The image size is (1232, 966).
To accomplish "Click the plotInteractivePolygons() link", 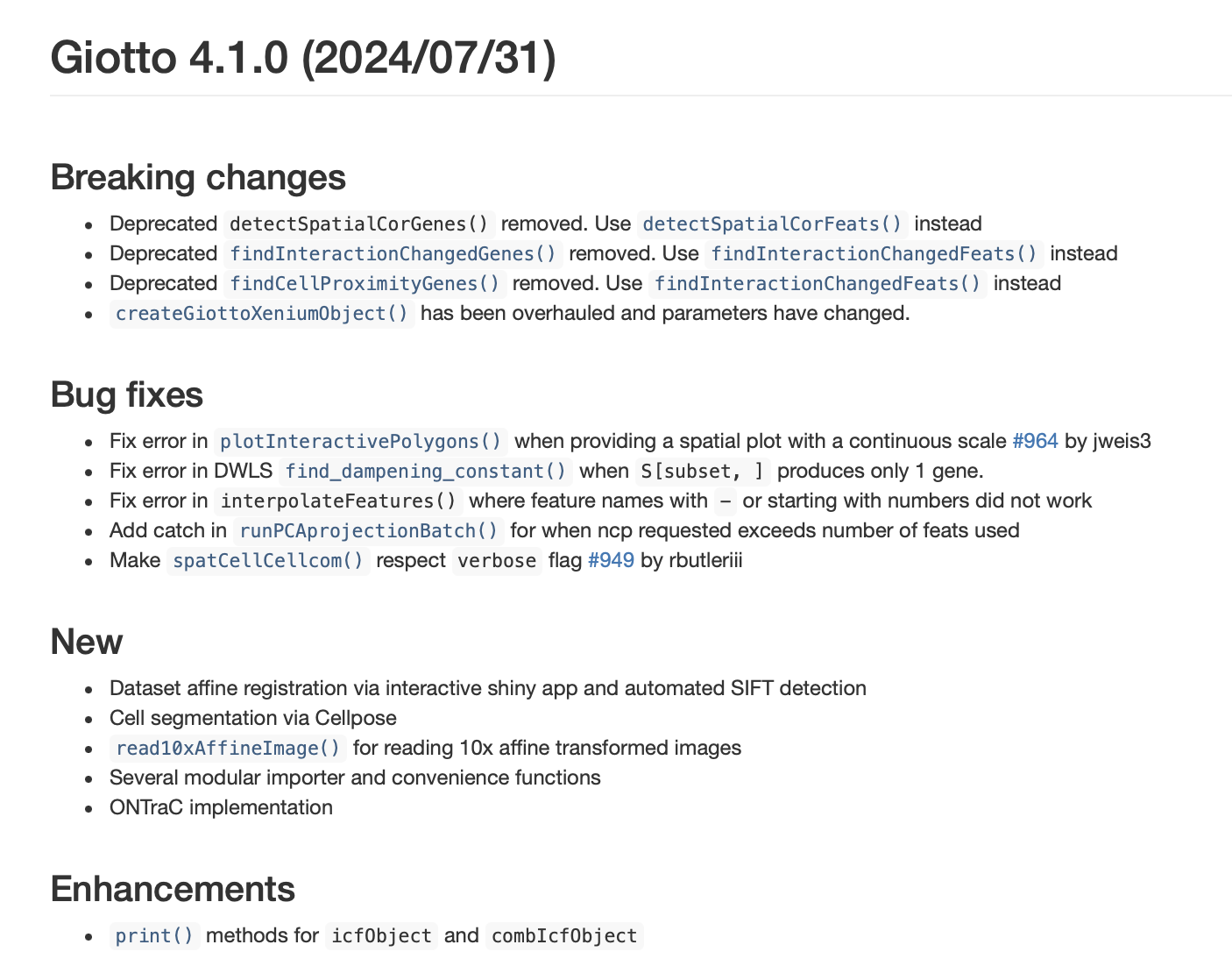I will (360, 441).
